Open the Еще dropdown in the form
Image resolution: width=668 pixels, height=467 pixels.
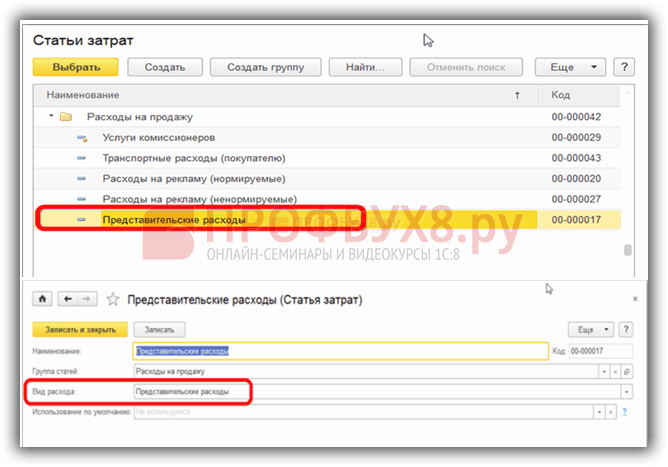[x=590, y=329]
